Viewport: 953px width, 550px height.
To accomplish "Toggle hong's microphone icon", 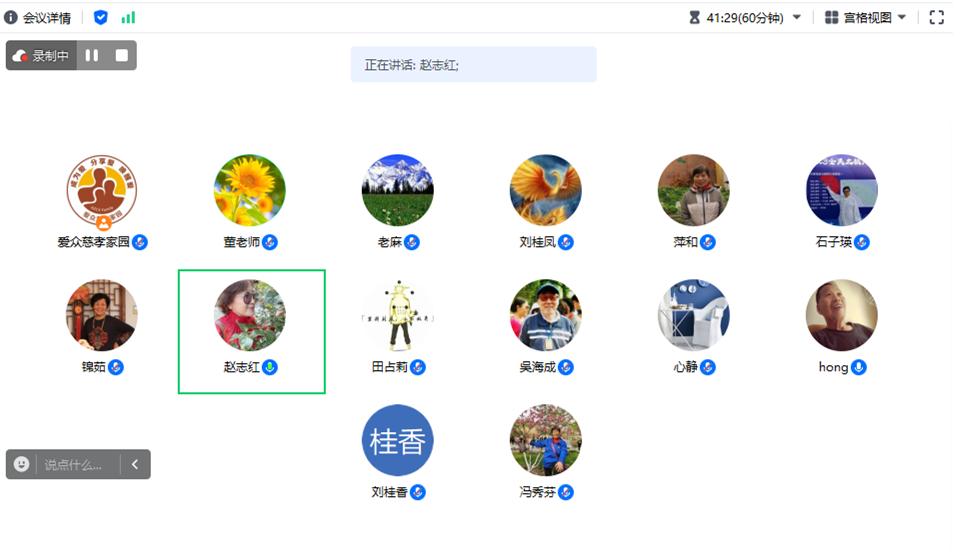I will (859, 367).
